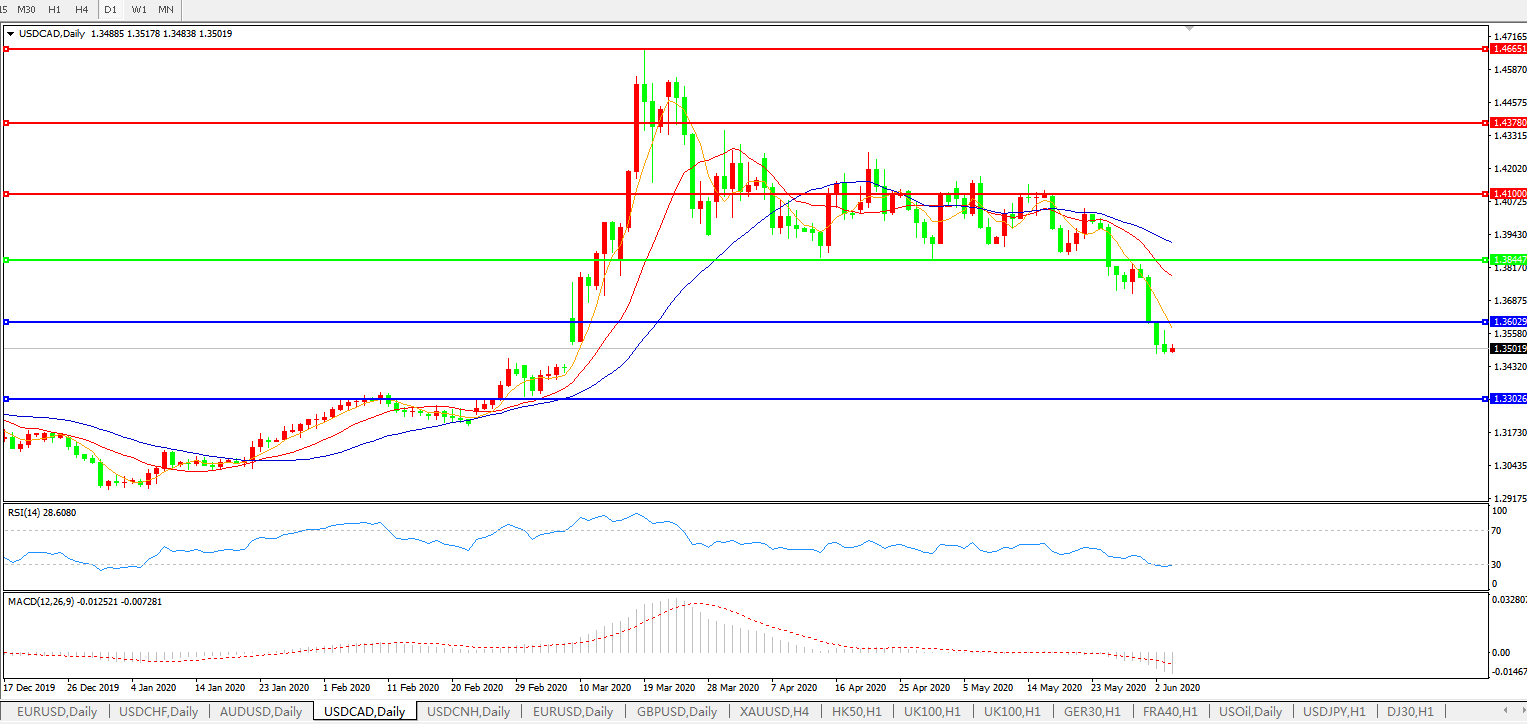Click the grey chart shift triangle marker
The height and width of the screenshot is (724, 1527).
(x=1189, y=29)
